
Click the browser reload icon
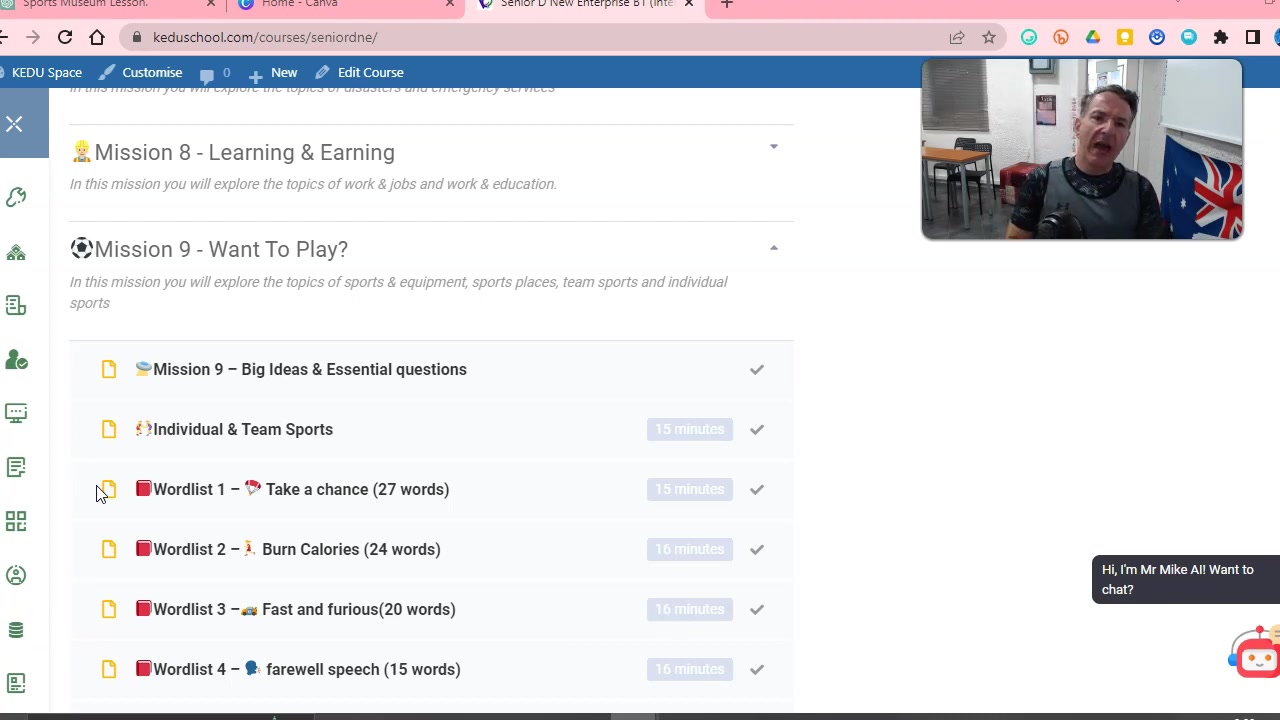click(65, 37)
